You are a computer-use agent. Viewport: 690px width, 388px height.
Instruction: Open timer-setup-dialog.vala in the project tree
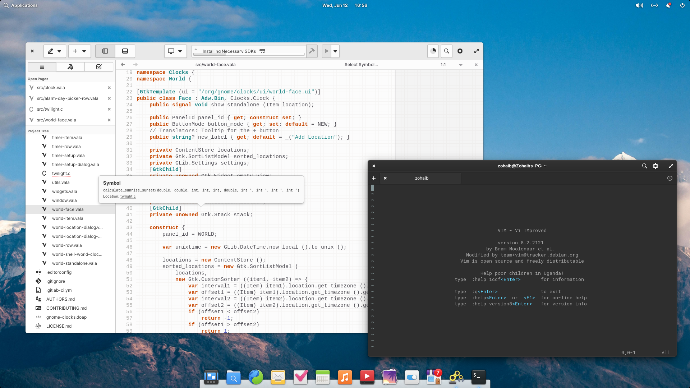(x=70, y=165)
